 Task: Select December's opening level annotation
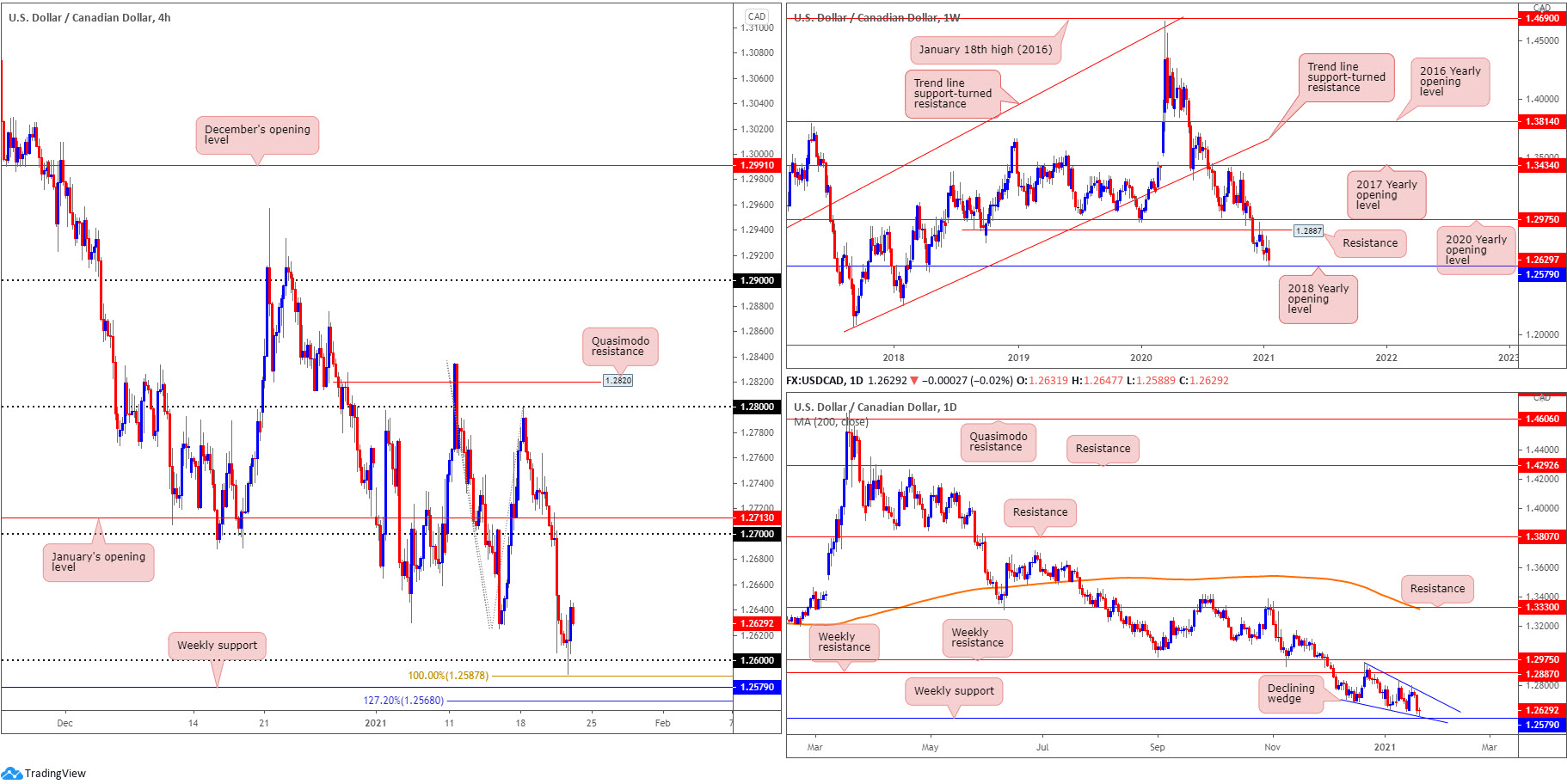(257, 135)
